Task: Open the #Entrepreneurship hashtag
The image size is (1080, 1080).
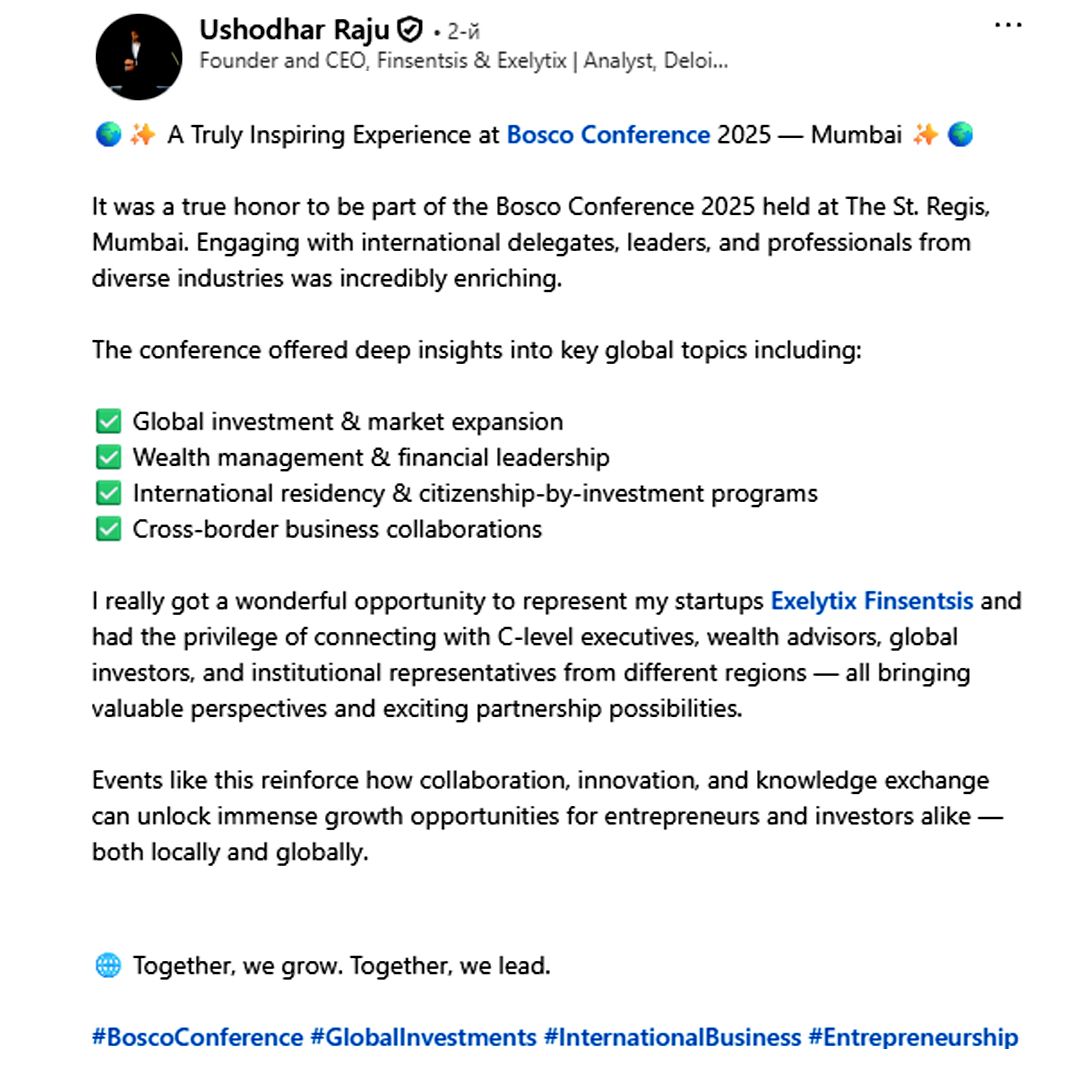Action: [913, 1037]
